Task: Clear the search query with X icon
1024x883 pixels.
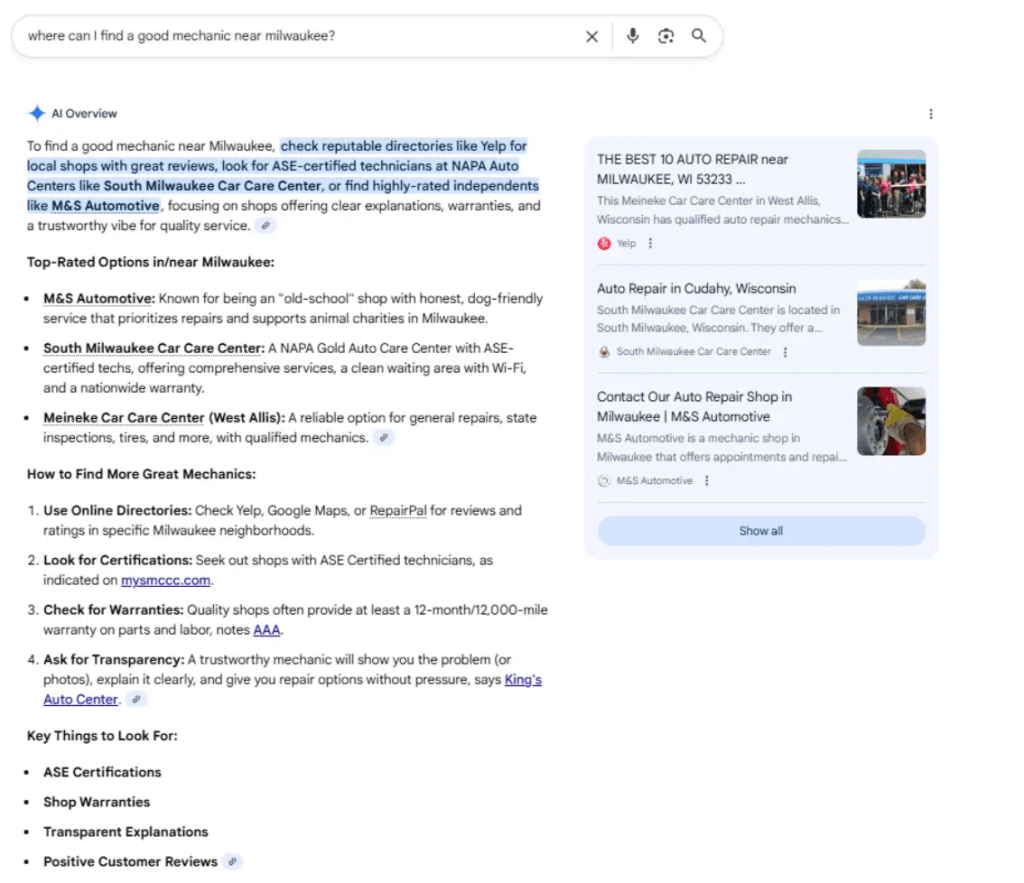Action: (591, 36)
